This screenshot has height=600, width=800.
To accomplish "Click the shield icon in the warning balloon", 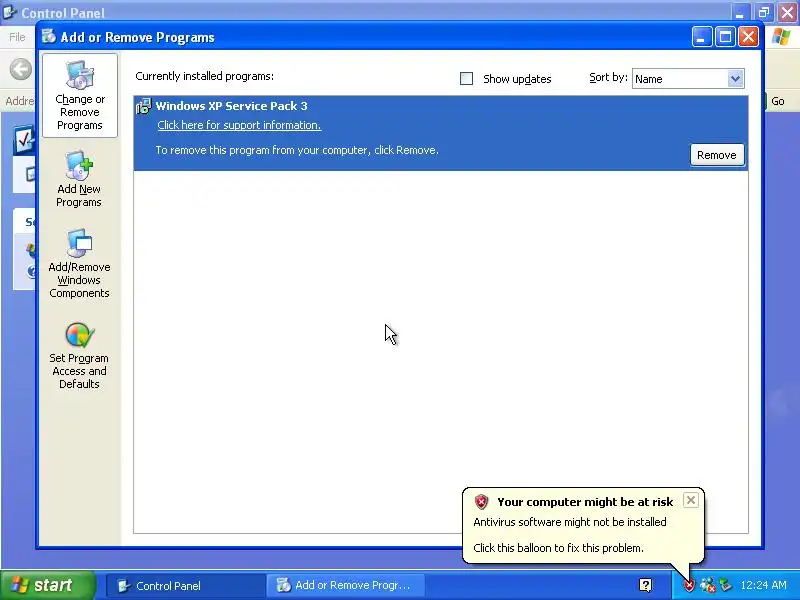I will pyautogui.click(x=481, y=502).
